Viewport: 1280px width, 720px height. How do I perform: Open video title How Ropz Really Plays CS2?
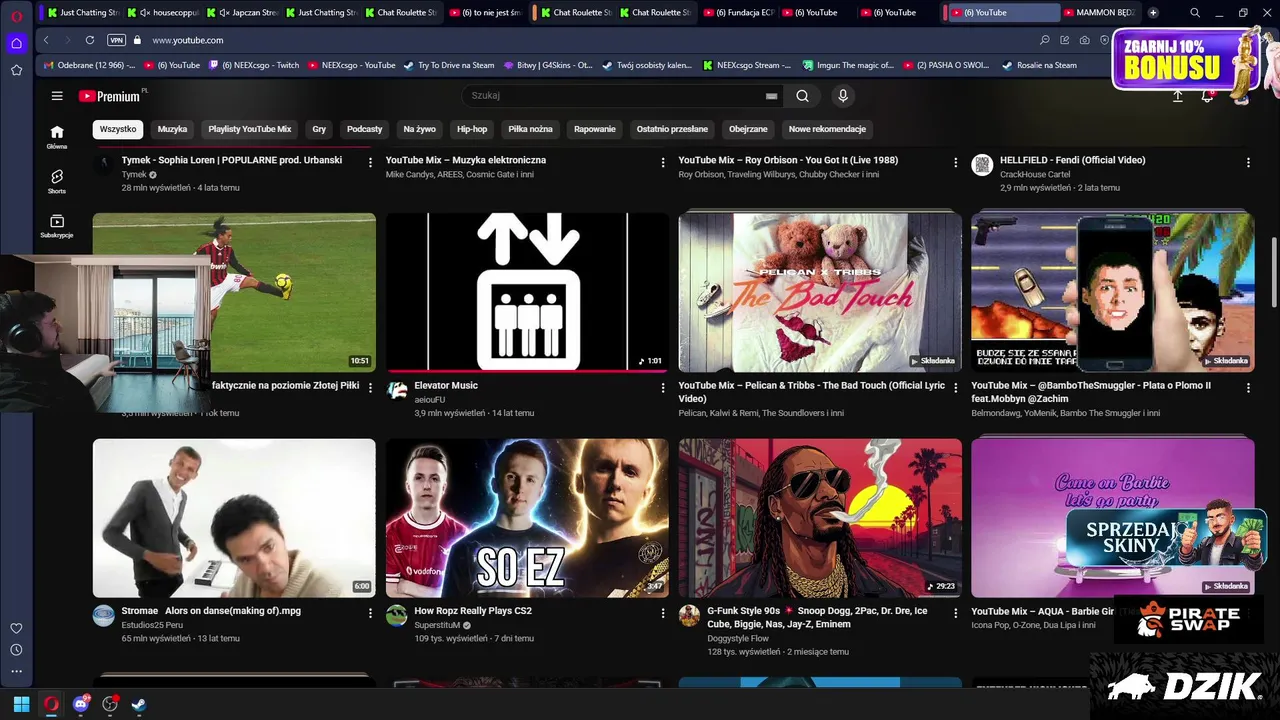click(473, 611)
